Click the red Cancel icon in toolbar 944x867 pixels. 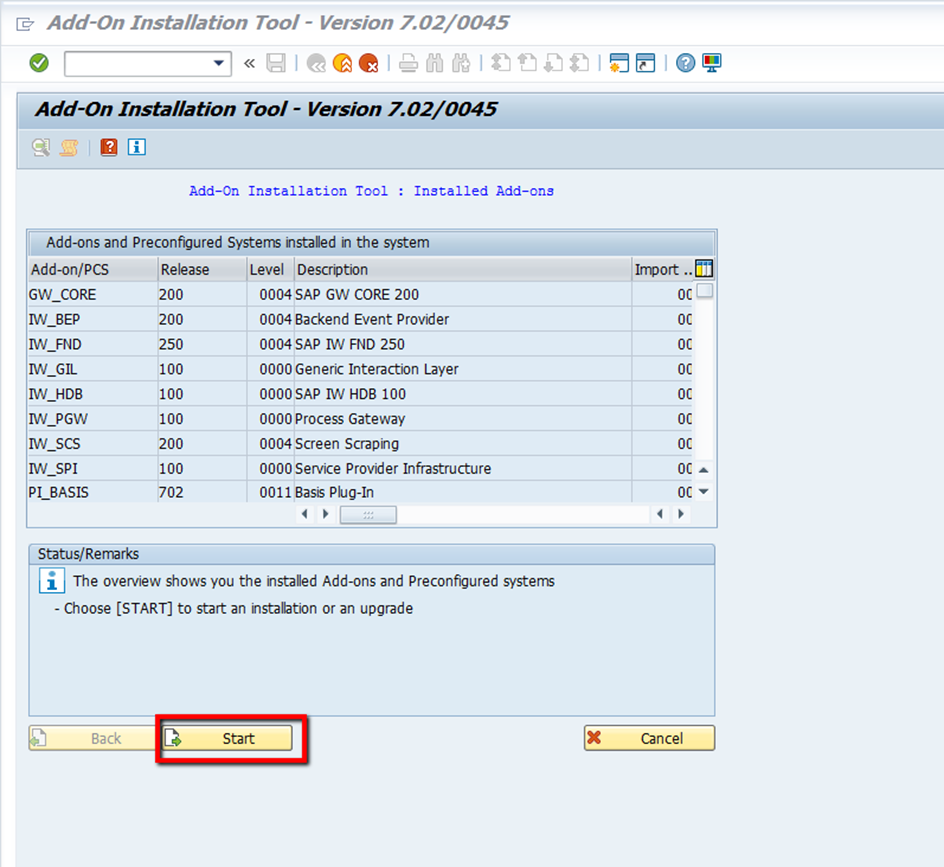pyautogui.click(x=368, y=64)
